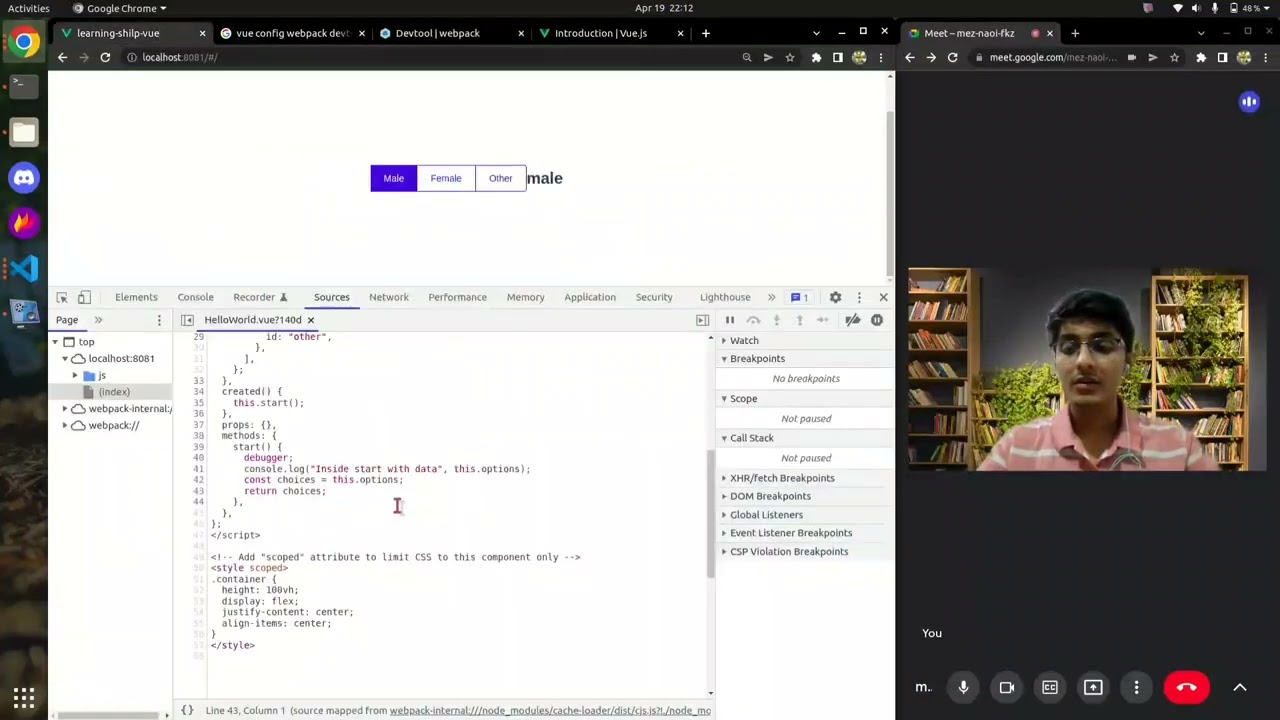Click the step over next function call icon
The height and width of the screenshot is (720, 1280).
coord(753,320)
